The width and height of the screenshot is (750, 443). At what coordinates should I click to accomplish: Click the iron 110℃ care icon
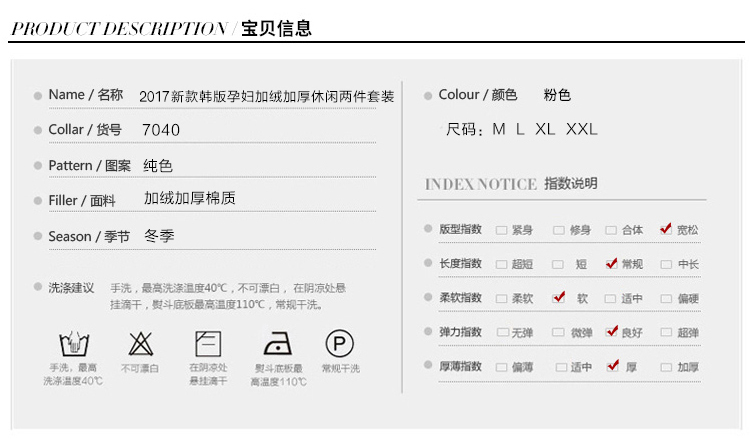coord(278,344)
